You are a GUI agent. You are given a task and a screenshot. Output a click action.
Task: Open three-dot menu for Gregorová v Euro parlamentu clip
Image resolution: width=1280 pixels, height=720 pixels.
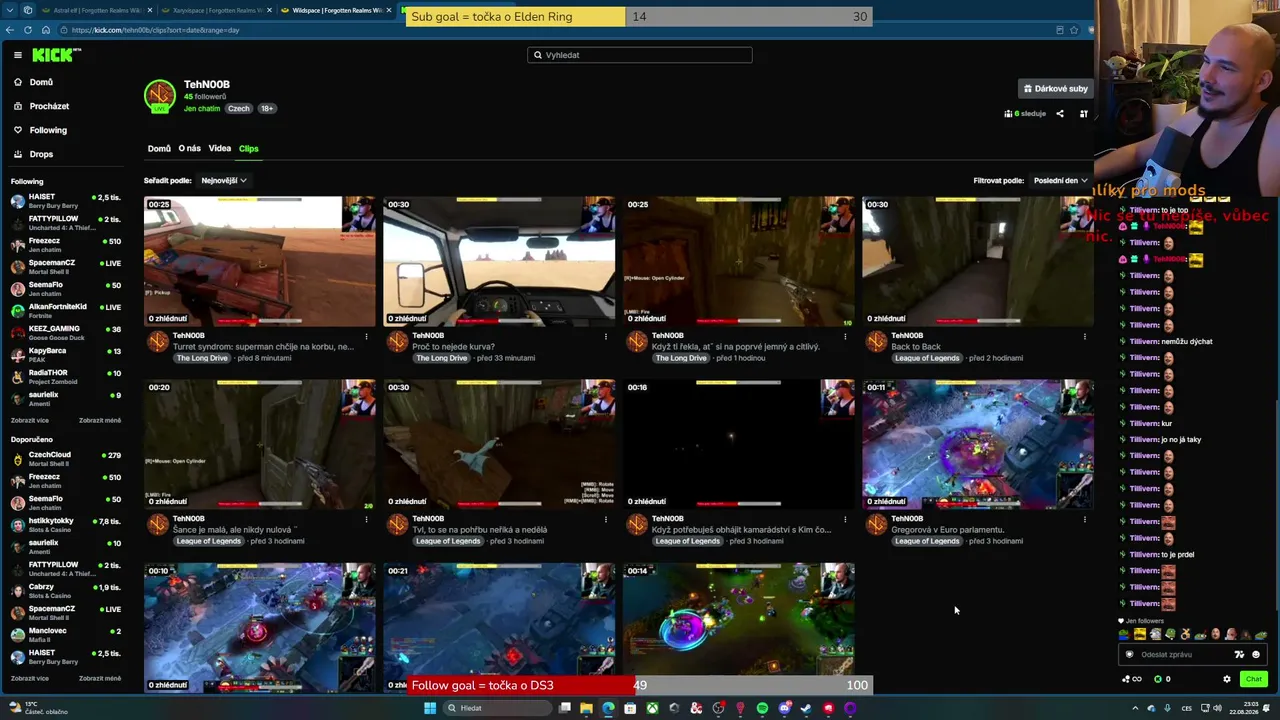click(x=1085, y=519)
